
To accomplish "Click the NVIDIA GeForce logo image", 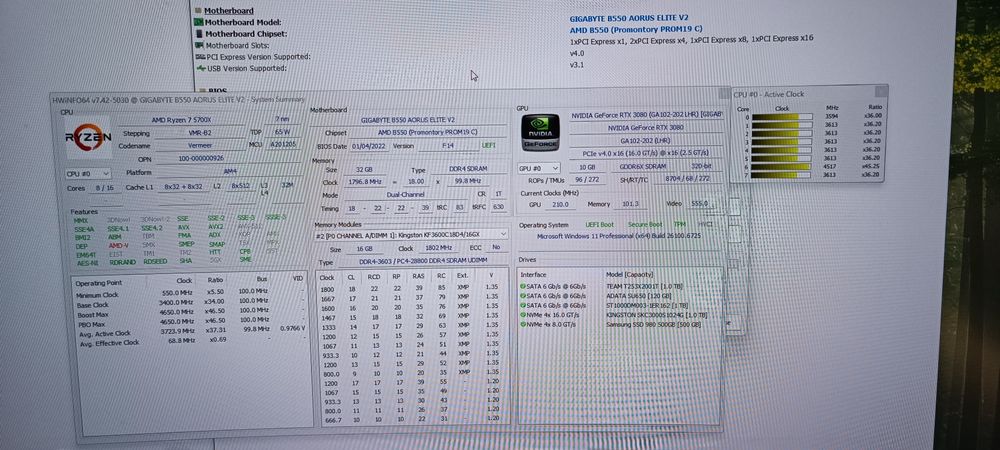I will tap(541, 133).
